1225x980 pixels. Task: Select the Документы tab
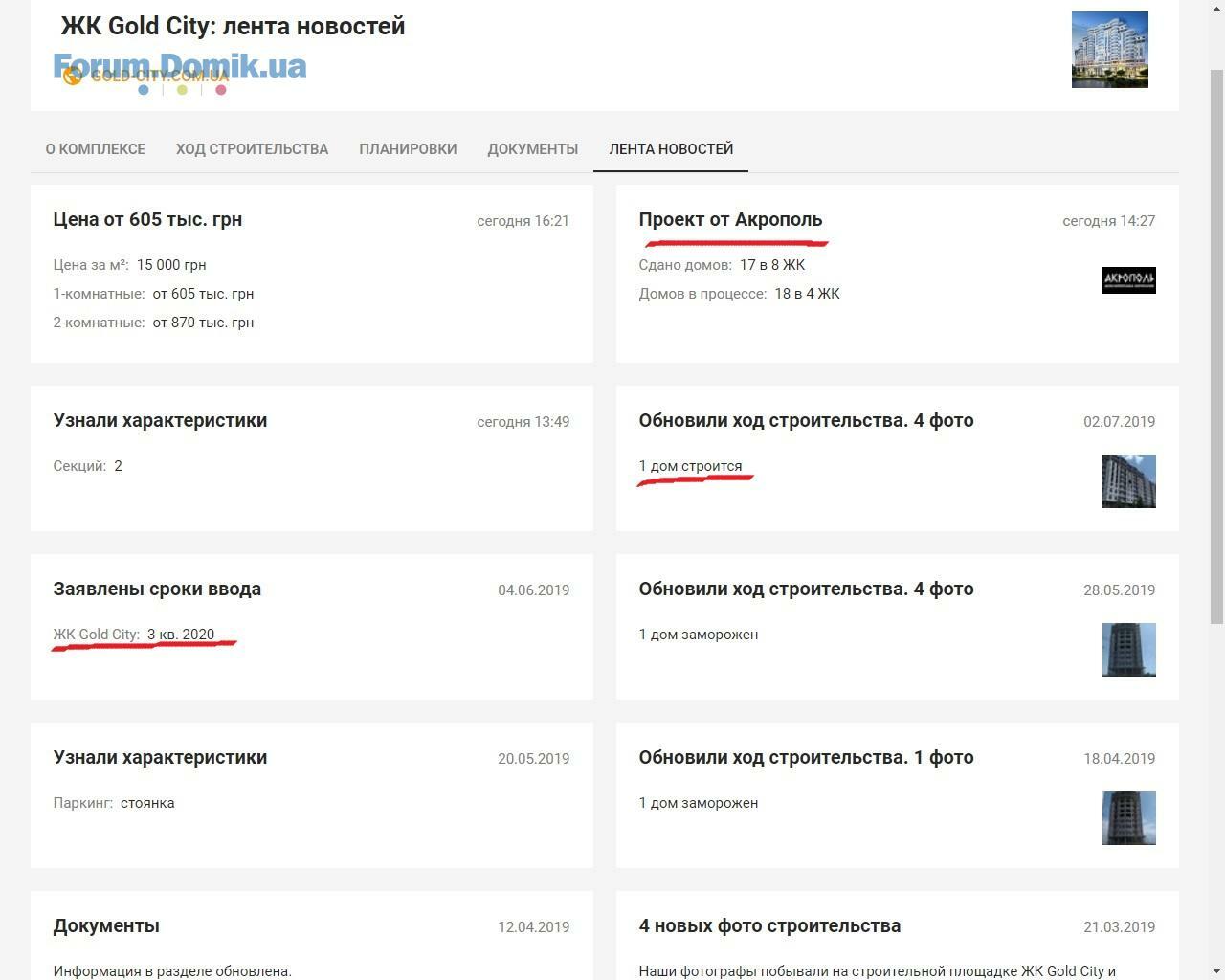point(533,149)
